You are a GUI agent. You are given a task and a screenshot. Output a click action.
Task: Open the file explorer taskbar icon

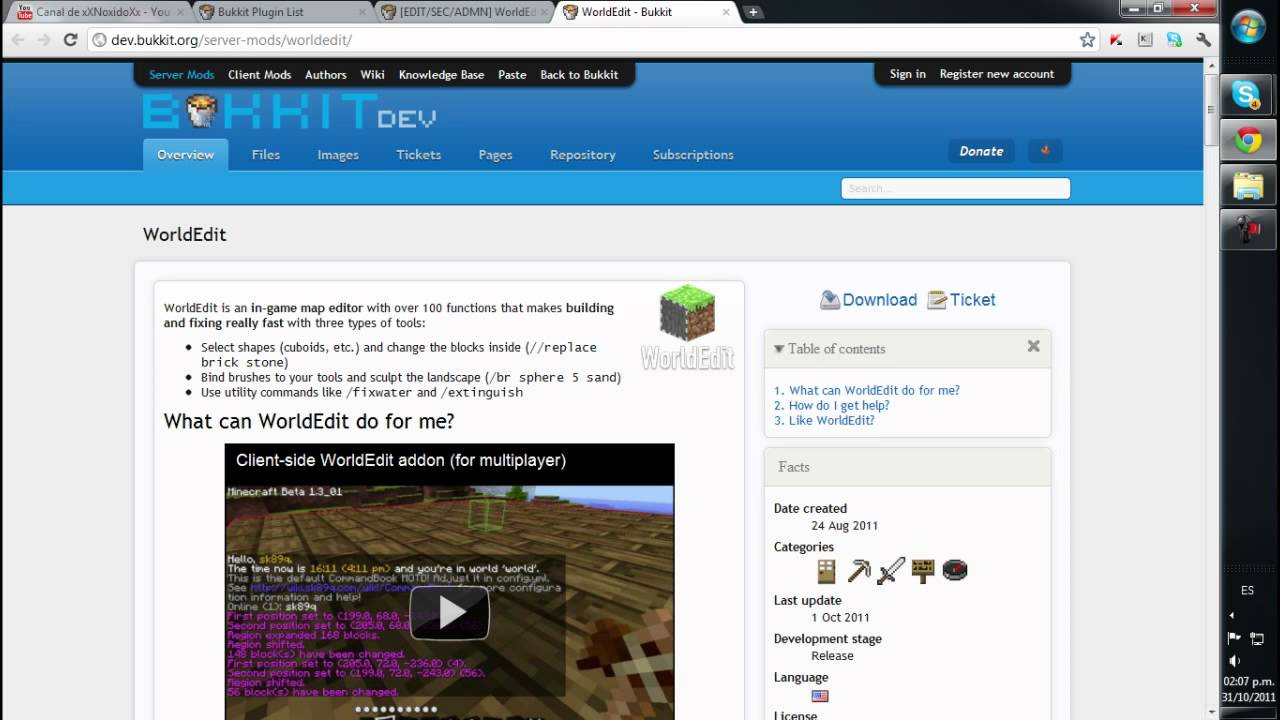1248,186
